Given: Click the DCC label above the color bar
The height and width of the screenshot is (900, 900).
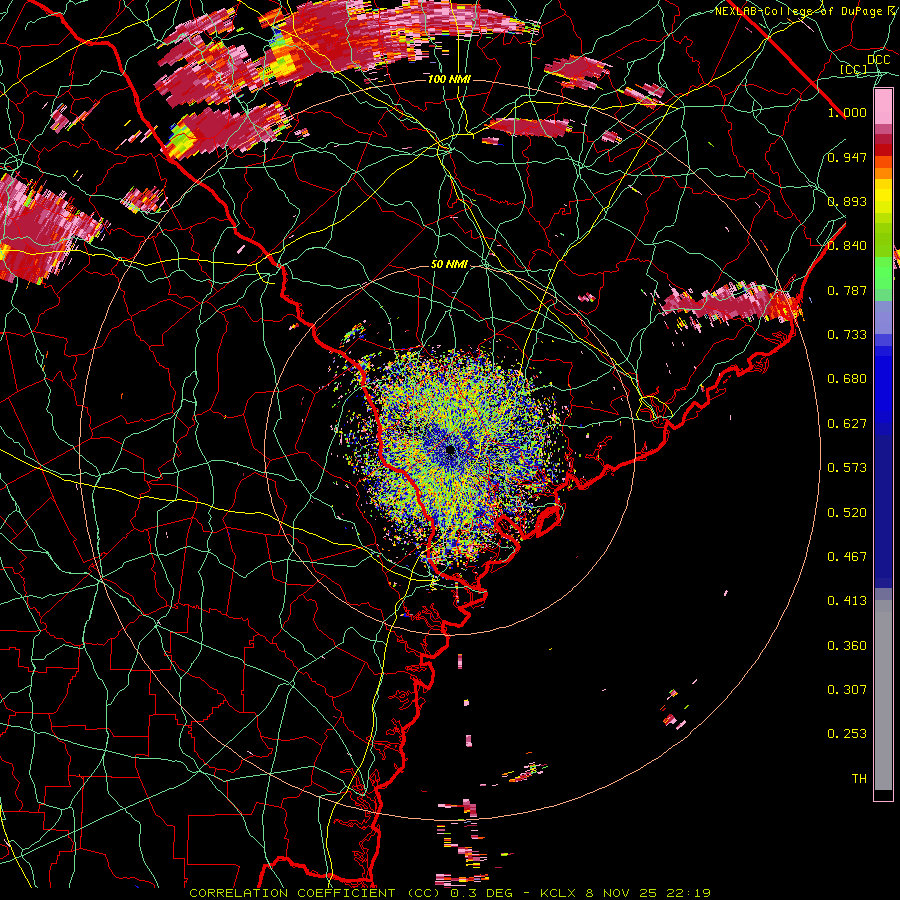Looking at the screenshot, I should click(878, 60).
